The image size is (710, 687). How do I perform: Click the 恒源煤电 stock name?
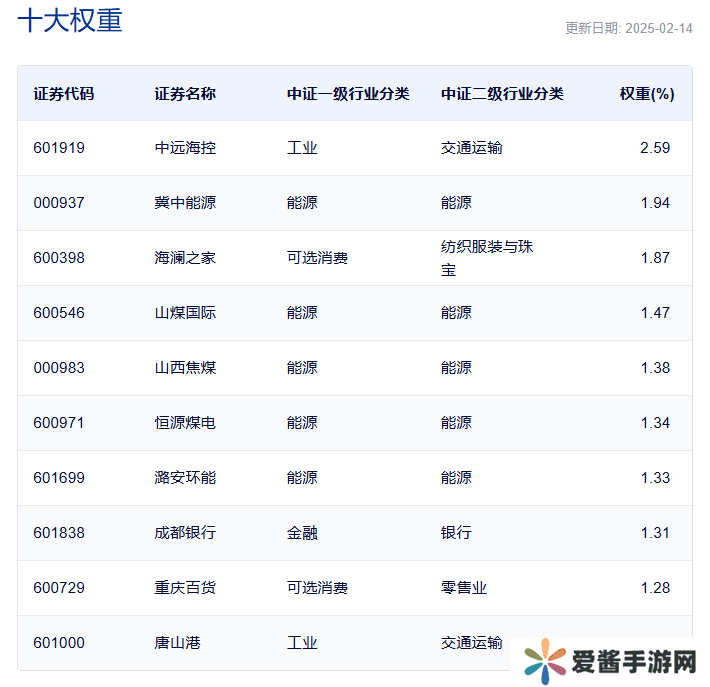pos(185,423)
